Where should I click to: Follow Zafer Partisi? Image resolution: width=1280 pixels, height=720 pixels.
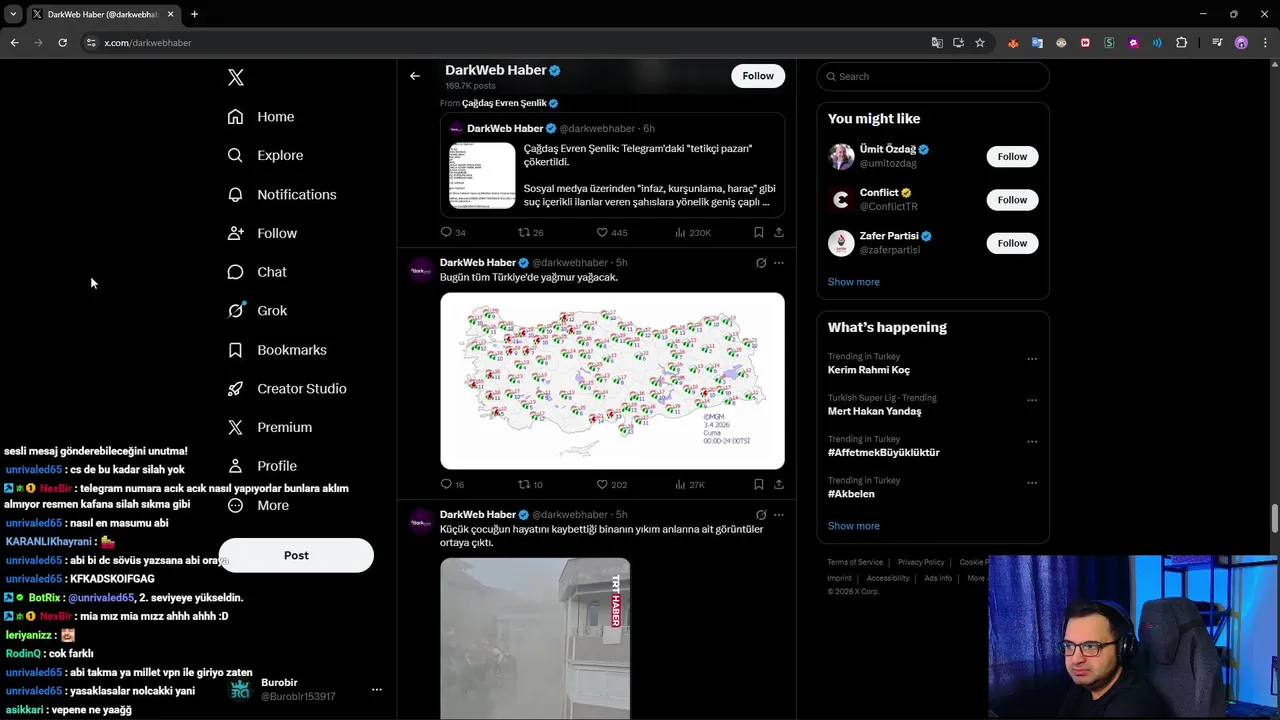[1012, 243]
